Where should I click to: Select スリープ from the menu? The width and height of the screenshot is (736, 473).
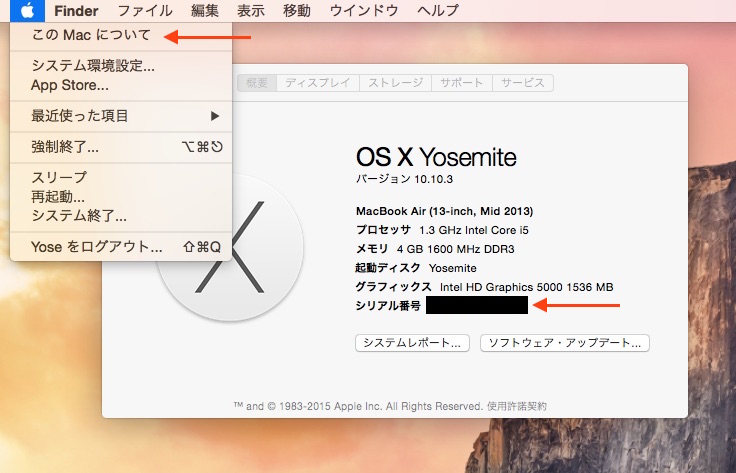point(121,177)
